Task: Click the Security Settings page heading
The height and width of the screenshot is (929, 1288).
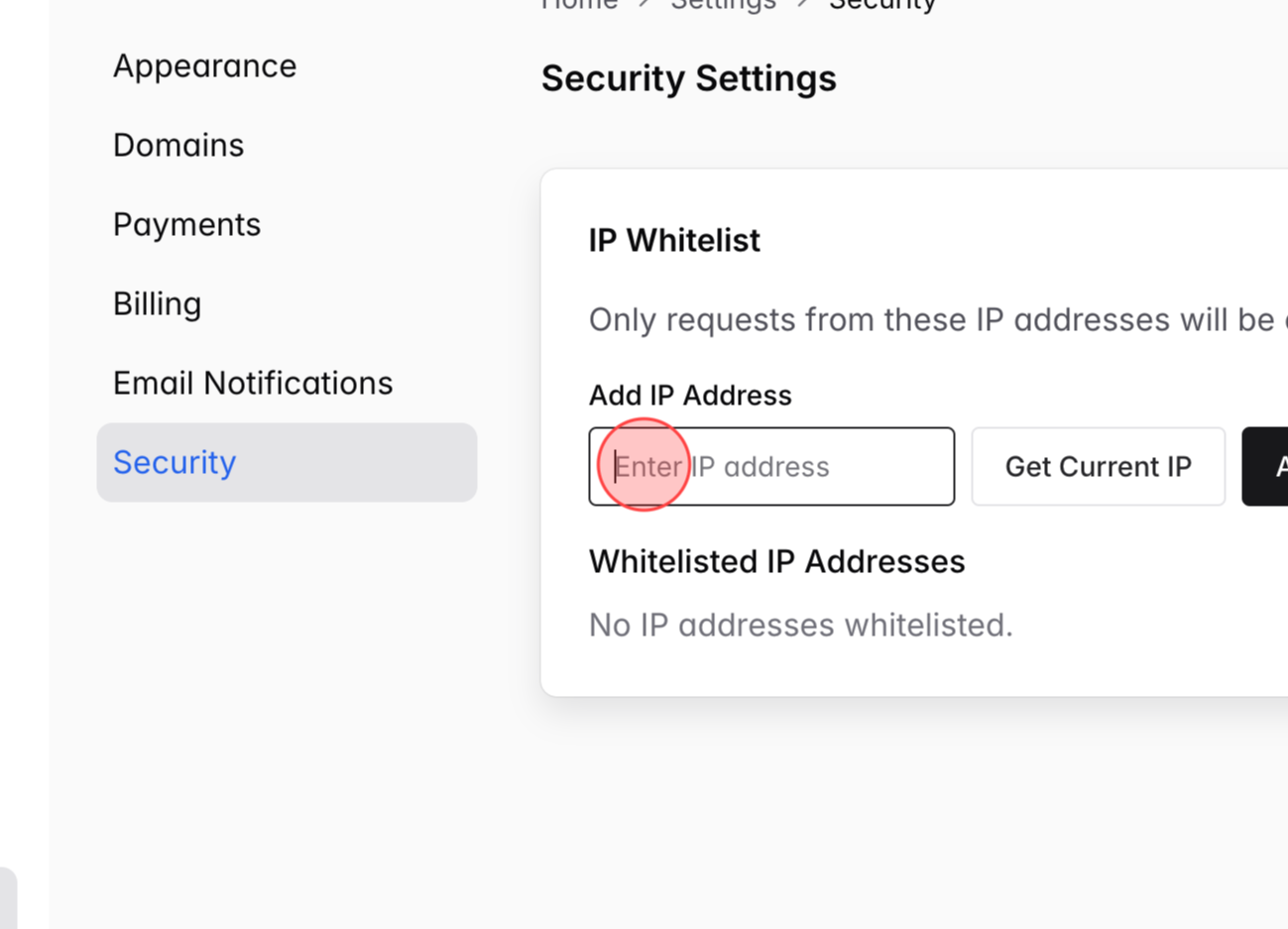Action: point(688,78)
